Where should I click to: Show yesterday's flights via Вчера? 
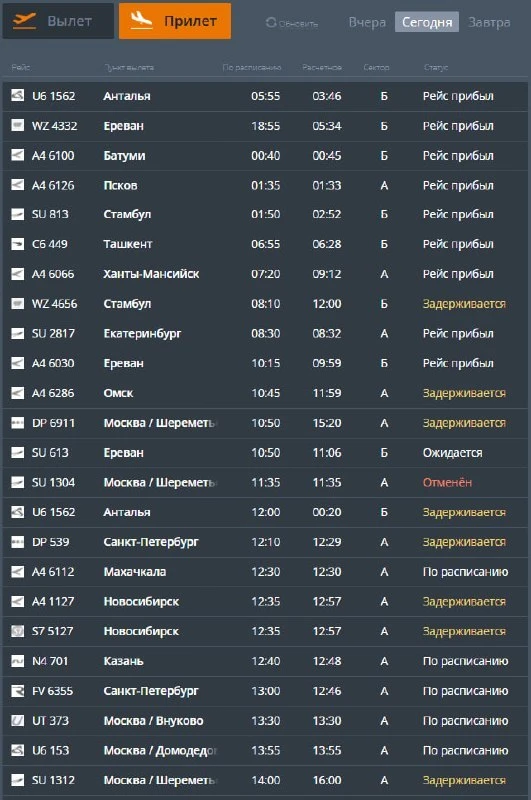[367, 22]
